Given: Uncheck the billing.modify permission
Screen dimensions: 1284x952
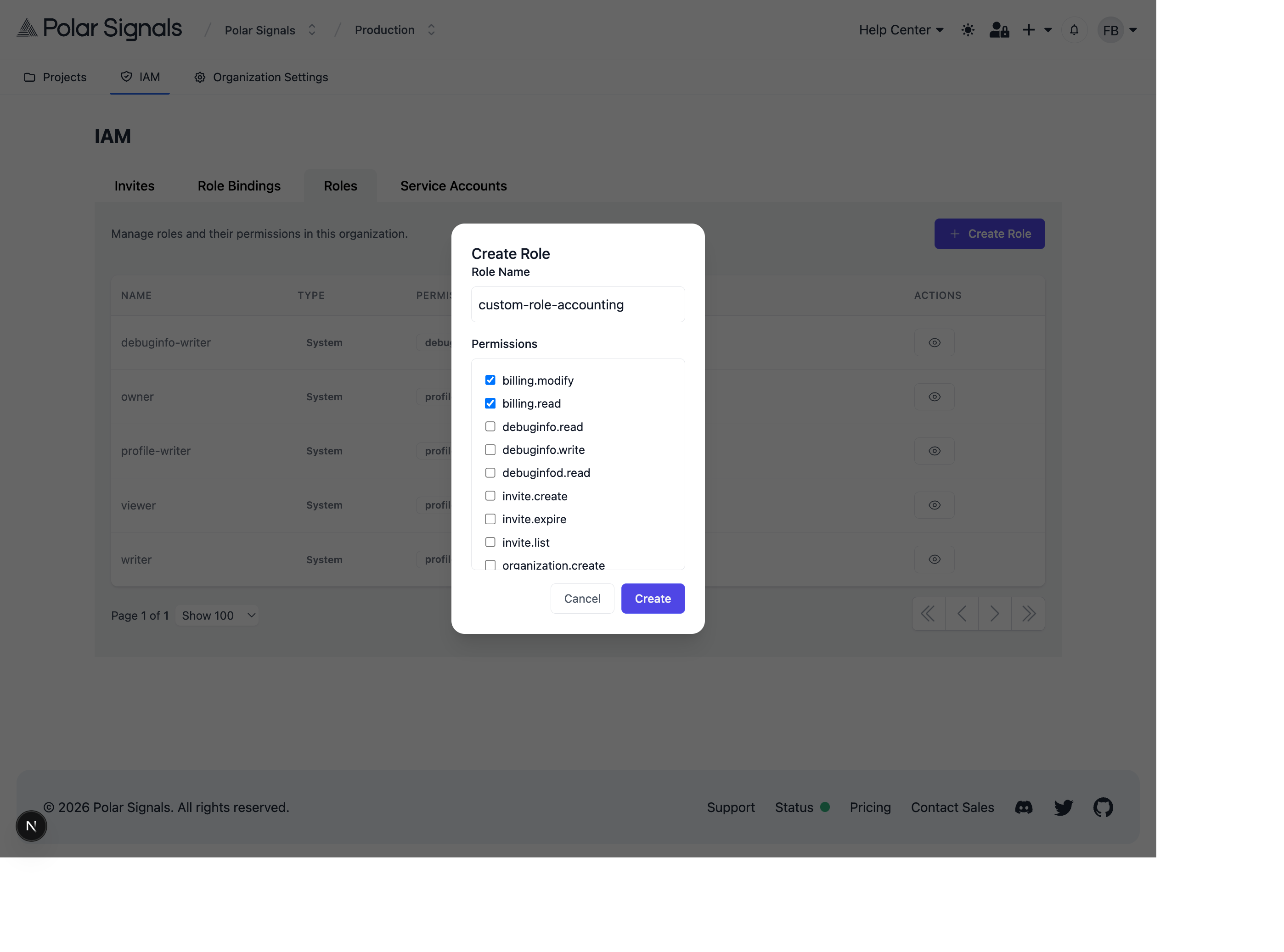Looking at the screenshot, I should pos(490,380).
